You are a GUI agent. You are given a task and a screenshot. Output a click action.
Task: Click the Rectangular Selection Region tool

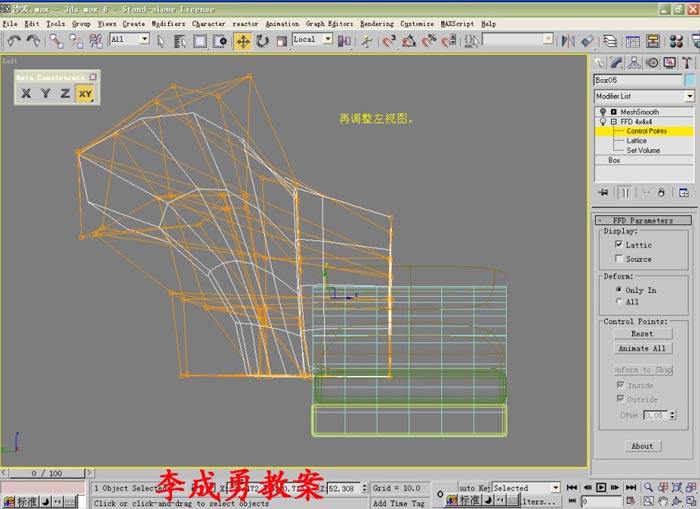pos(200,42)
